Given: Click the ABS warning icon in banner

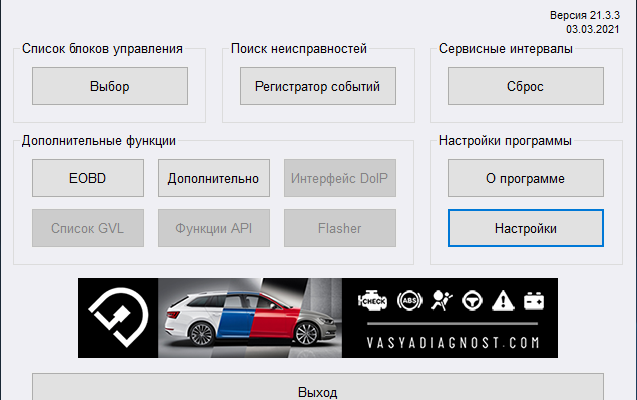Looking at the screenshot, I should click(409, 301).
